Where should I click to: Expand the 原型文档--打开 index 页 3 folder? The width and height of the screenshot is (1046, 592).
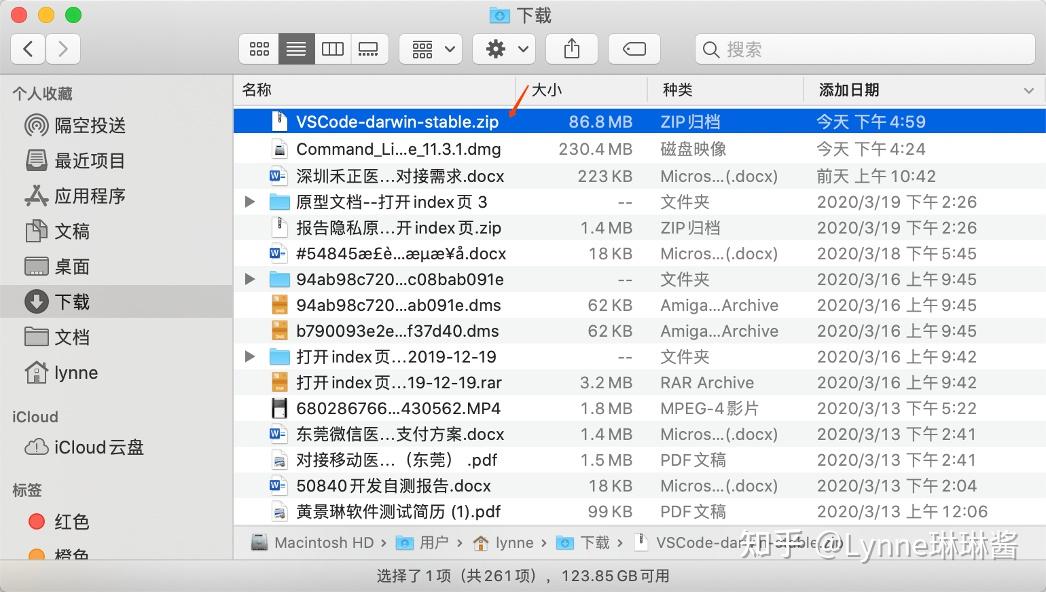[248, 201]
